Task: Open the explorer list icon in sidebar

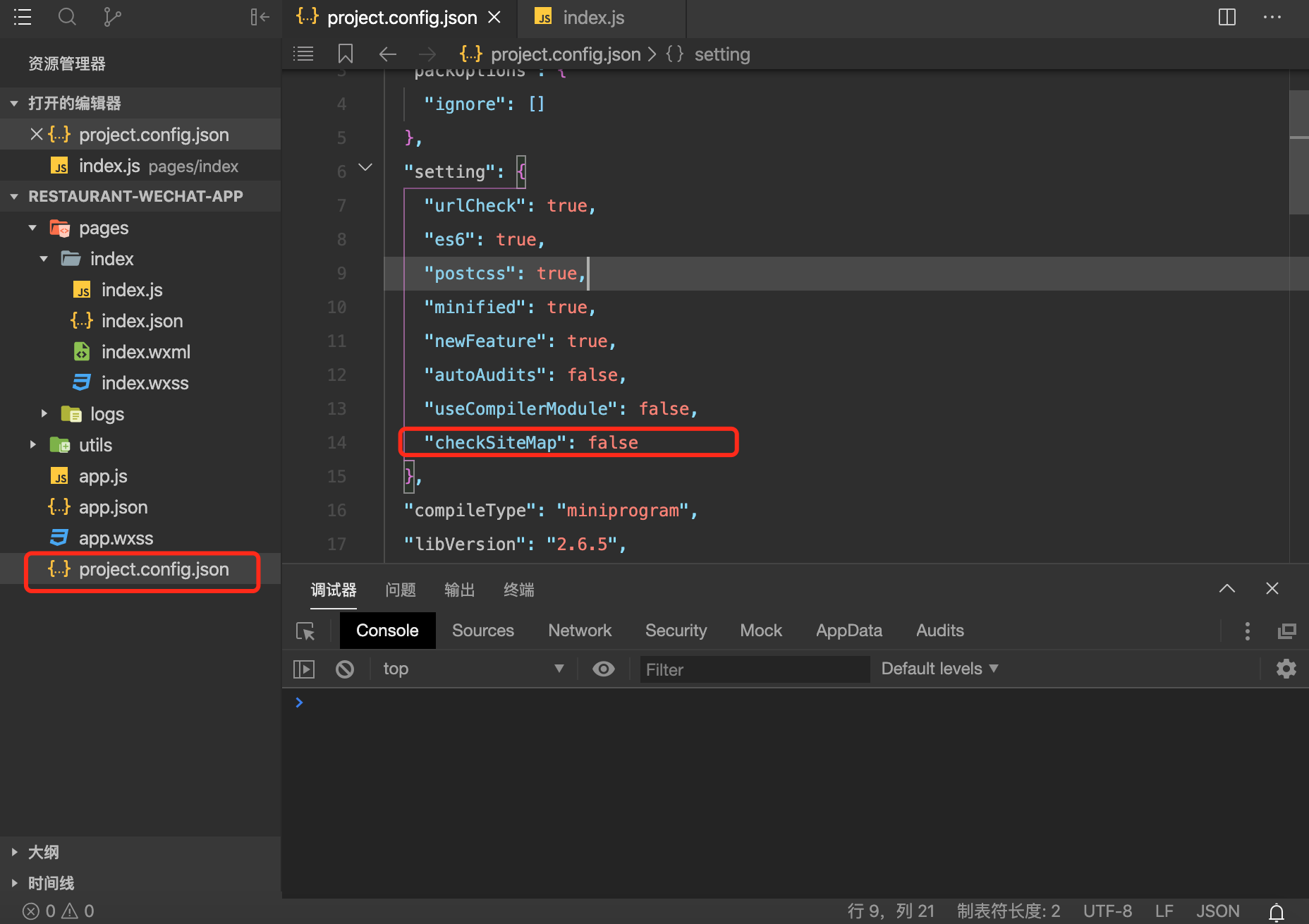Action: coord(23,17)
